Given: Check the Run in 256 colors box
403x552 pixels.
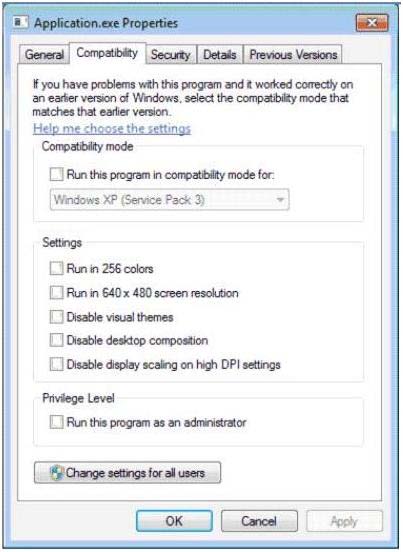Looking at the screenshot, I should coord(57,269).
